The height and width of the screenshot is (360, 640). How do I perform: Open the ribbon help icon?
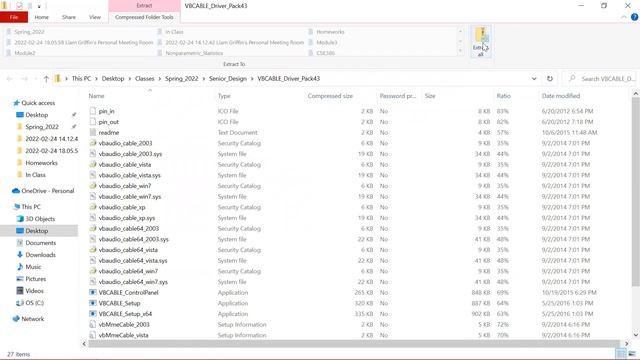[634, 17]
